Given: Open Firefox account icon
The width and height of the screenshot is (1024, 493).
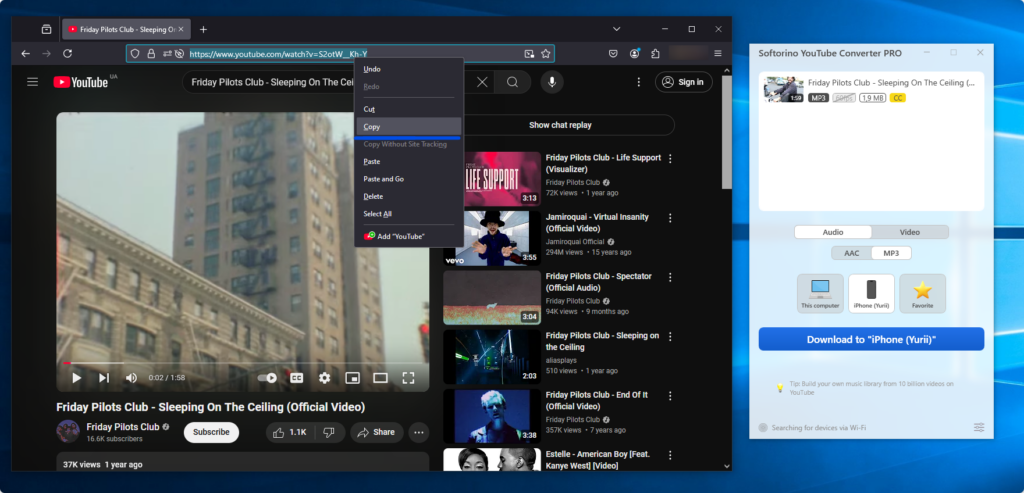Looking at the screenshot, I should tap(634, 54).
